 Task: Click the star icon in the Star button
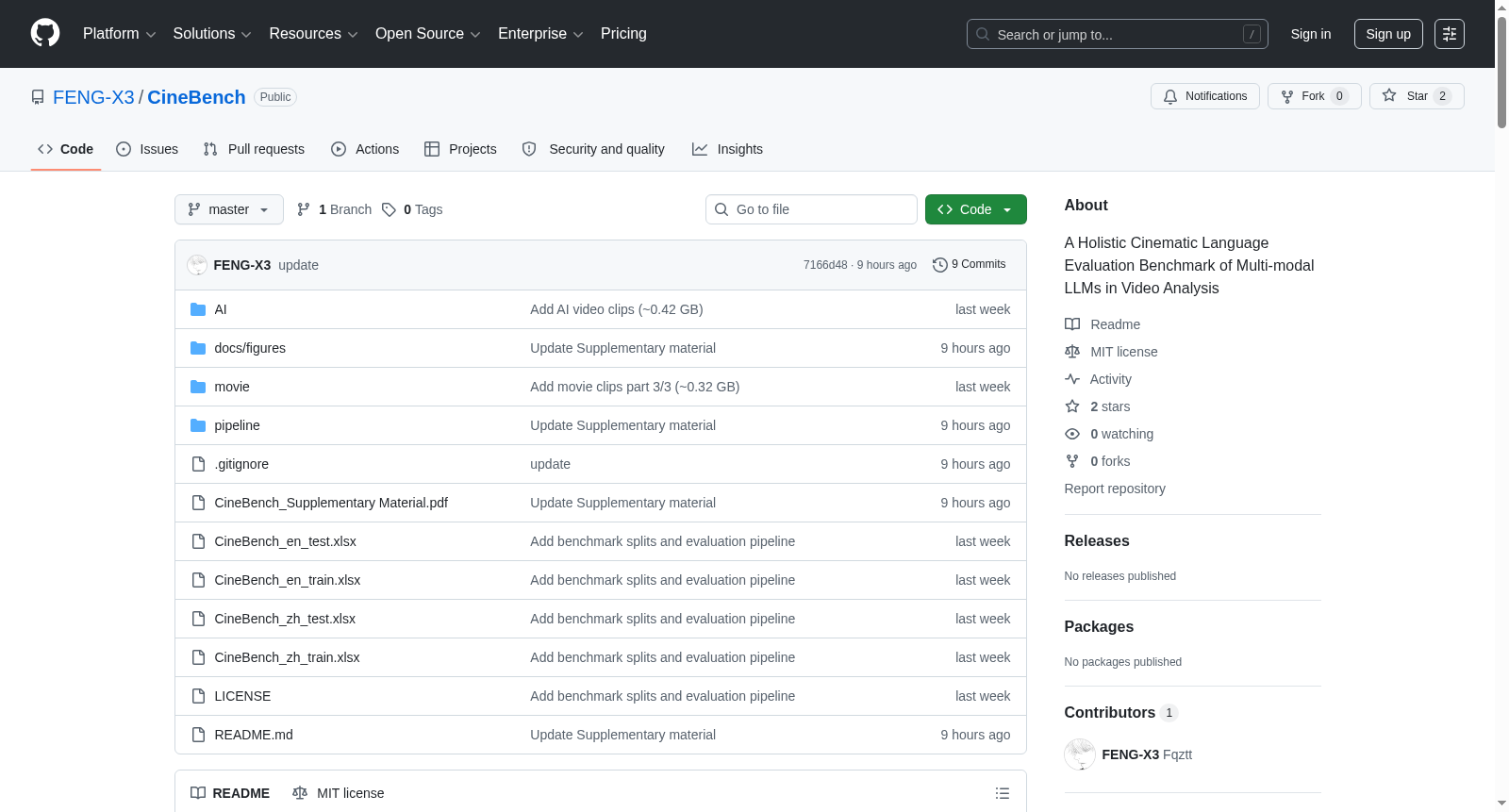pos(1389,95)
